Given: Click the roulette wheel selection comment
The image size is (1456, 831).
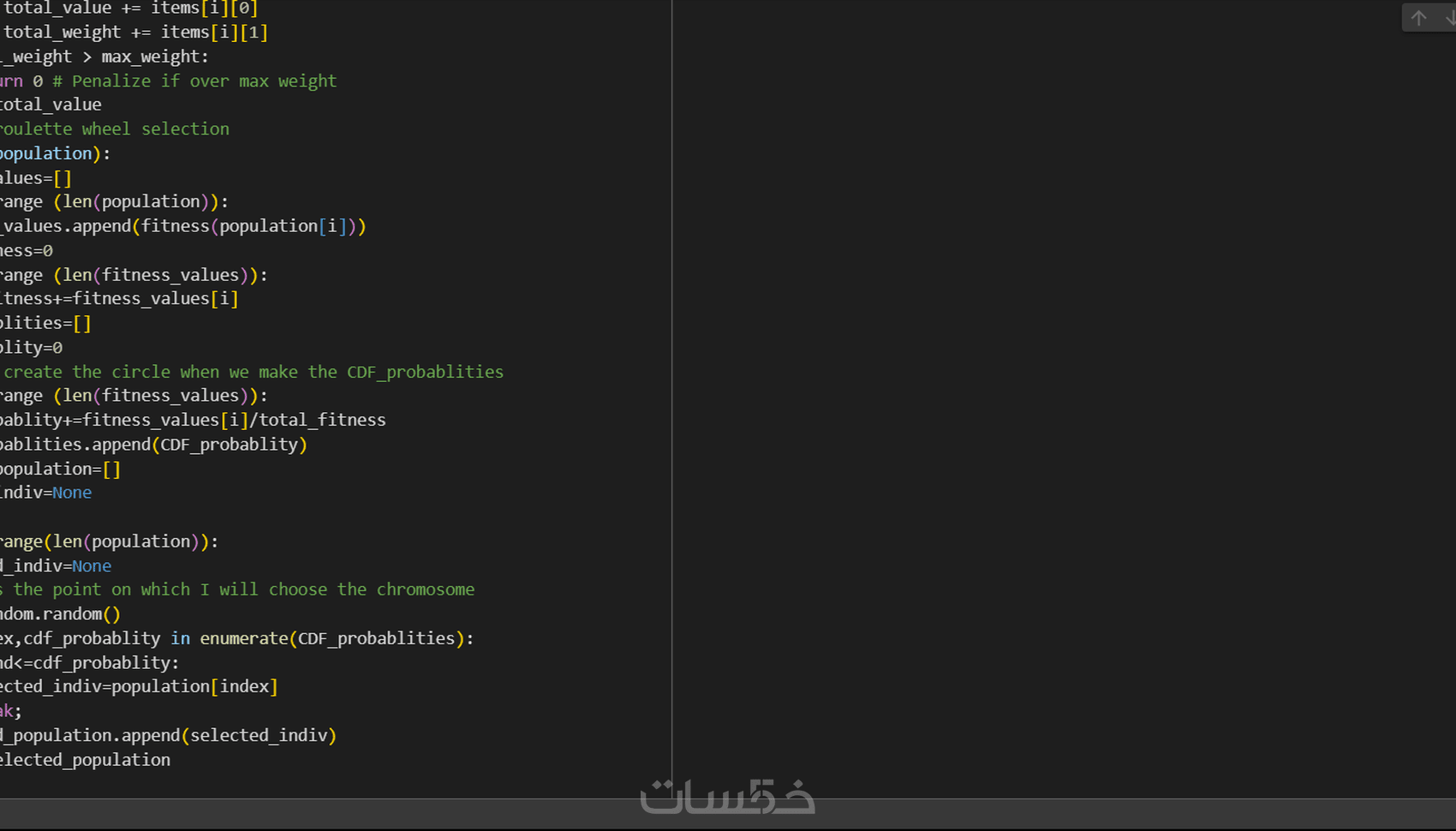Looking at the screenshot, I should [x=116, y=129].
